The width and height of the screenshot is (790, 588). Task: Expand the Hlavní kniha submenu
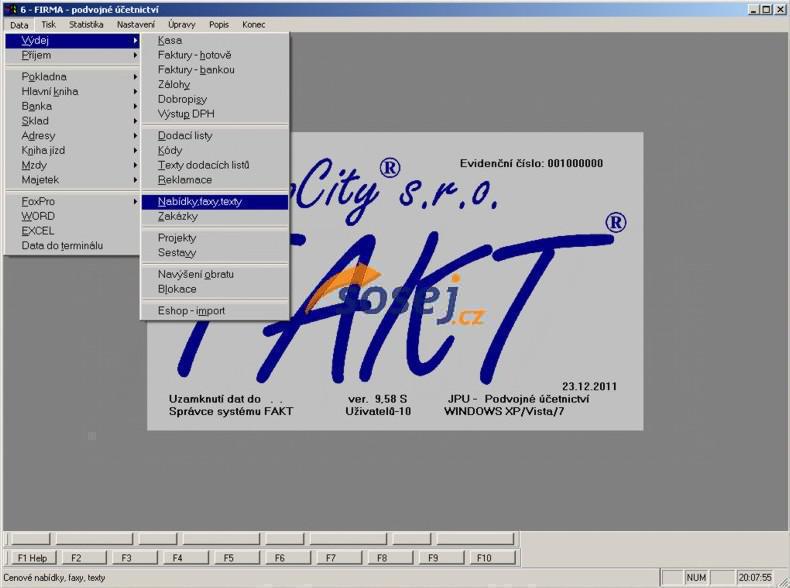click(73, 91)
